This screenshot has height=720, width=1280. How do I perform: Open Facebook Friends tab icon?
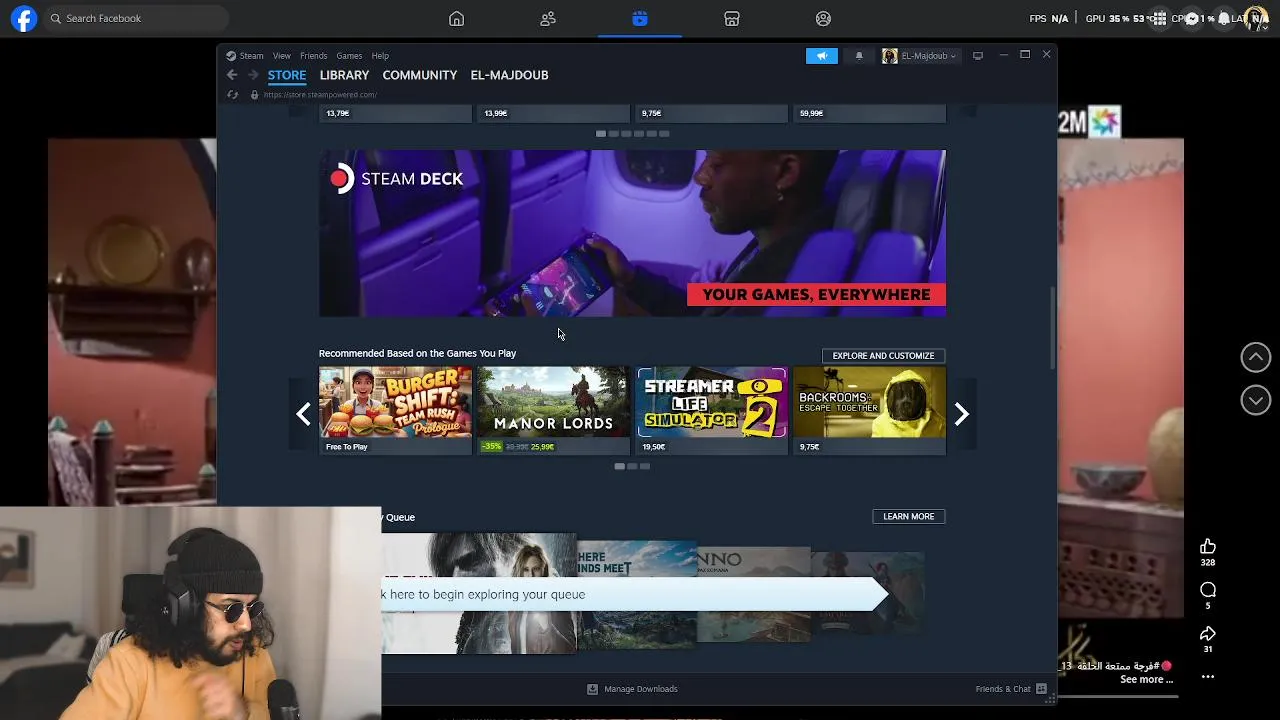click(548, 18)
